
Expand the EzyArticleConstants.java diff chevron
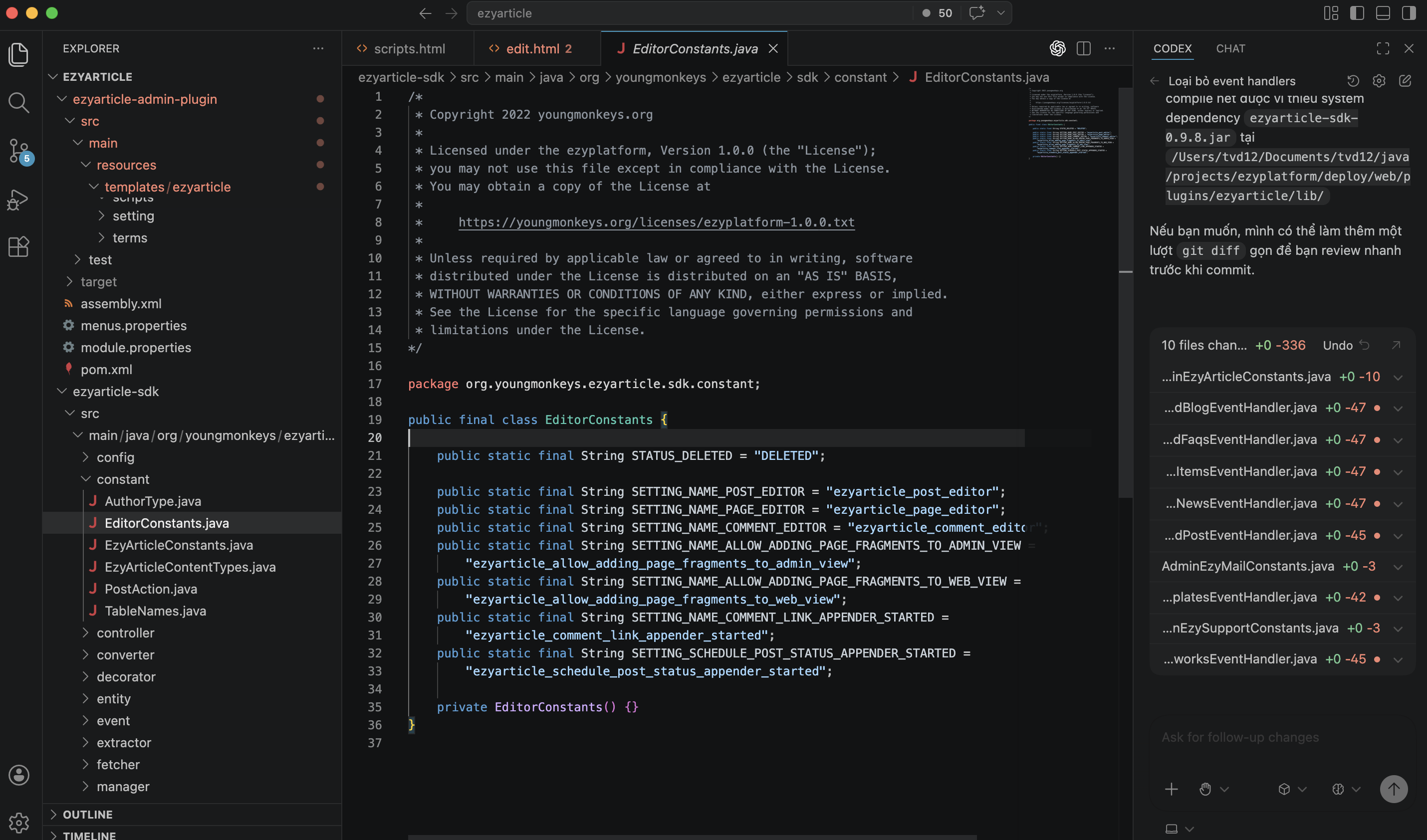point(1398,378)
